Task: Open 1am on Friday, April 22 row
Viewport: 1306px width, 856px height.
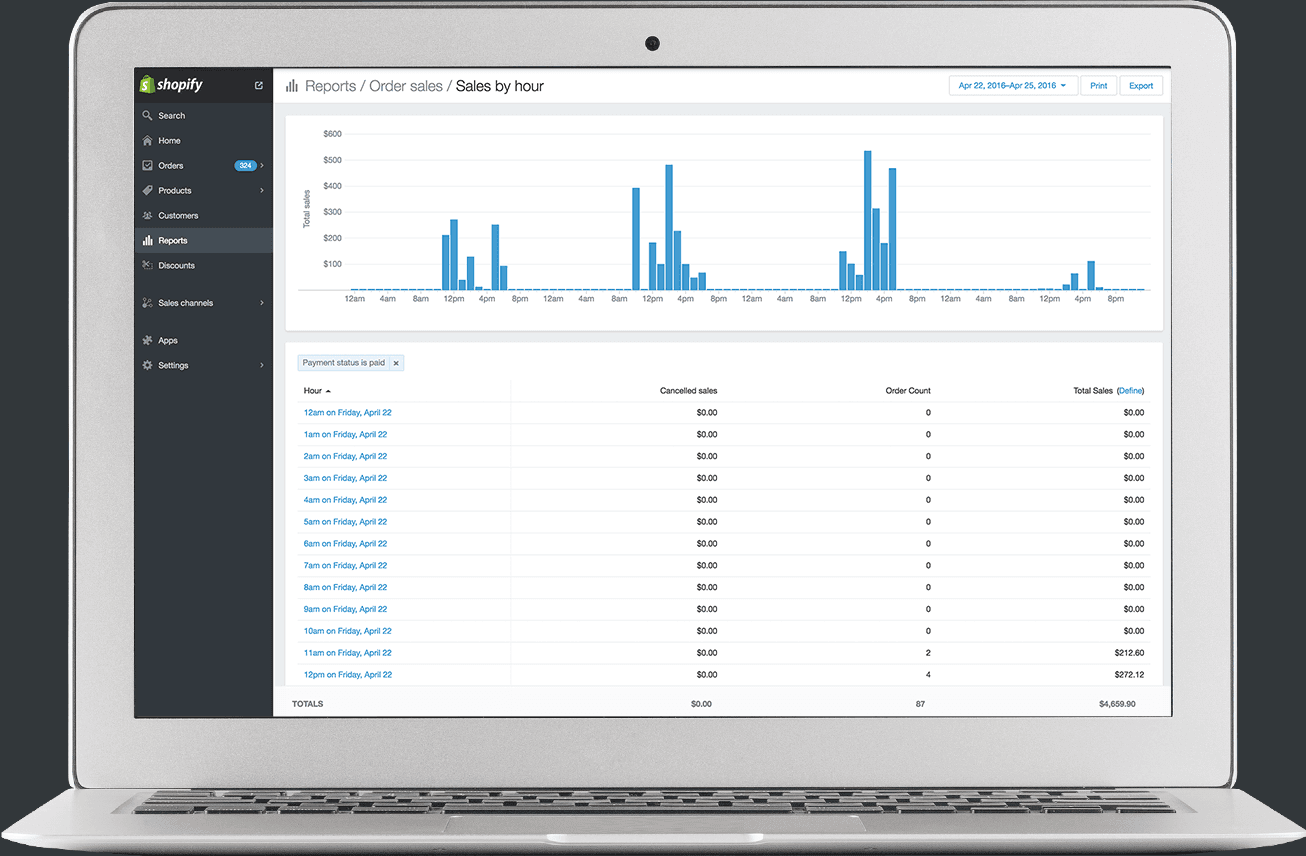Action: pos(345,435)
